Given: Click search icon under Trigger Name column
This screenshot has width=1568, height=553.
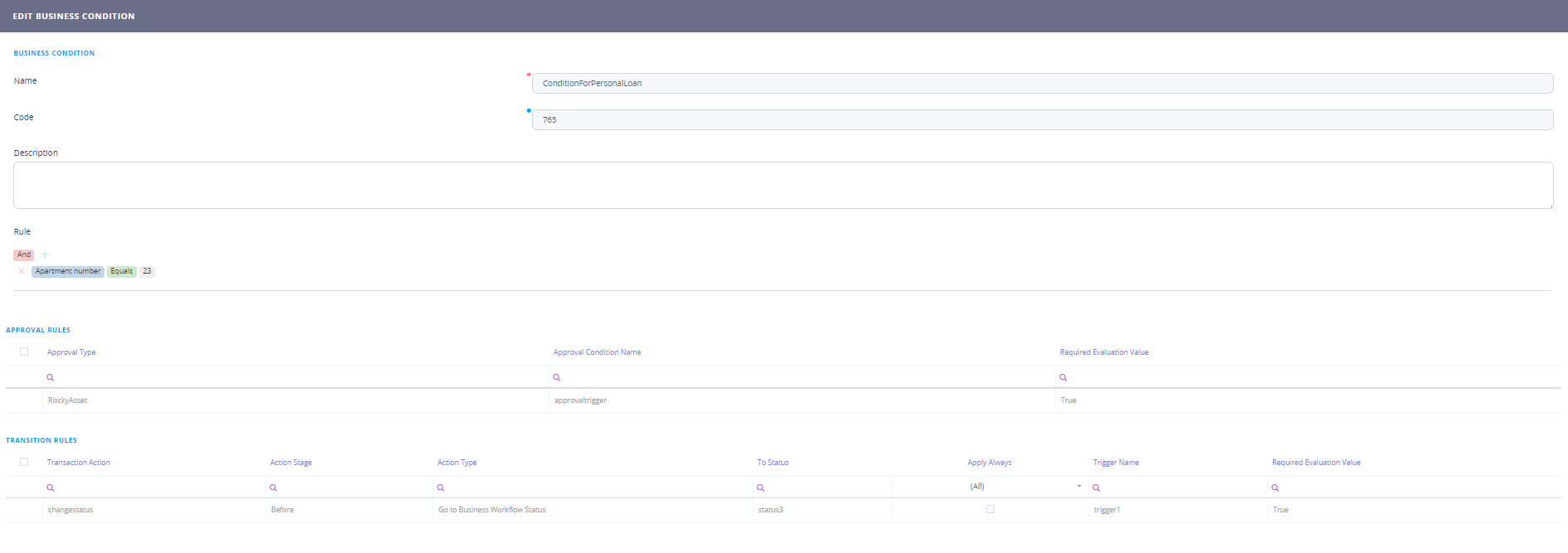Looking at the screenshot, I should pyautogui.click(x=1096, y=488).
